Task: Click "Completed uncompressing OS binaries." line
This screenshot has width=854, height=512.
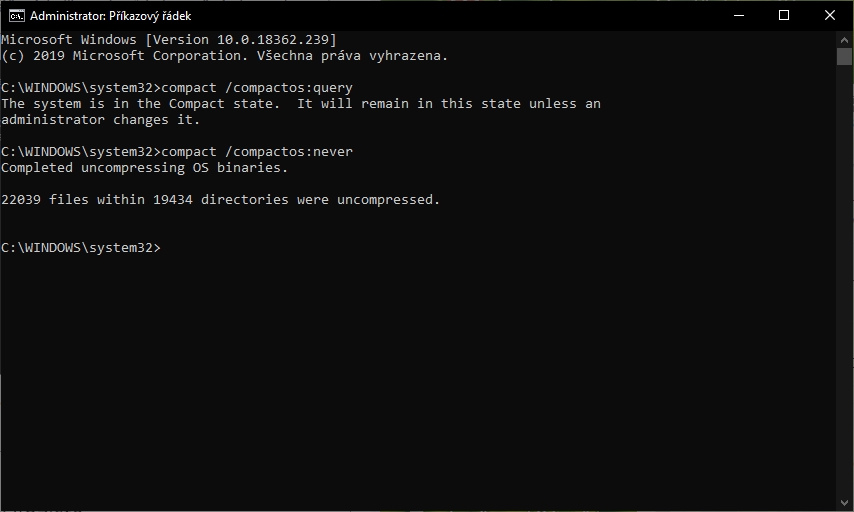Action: 145,168
